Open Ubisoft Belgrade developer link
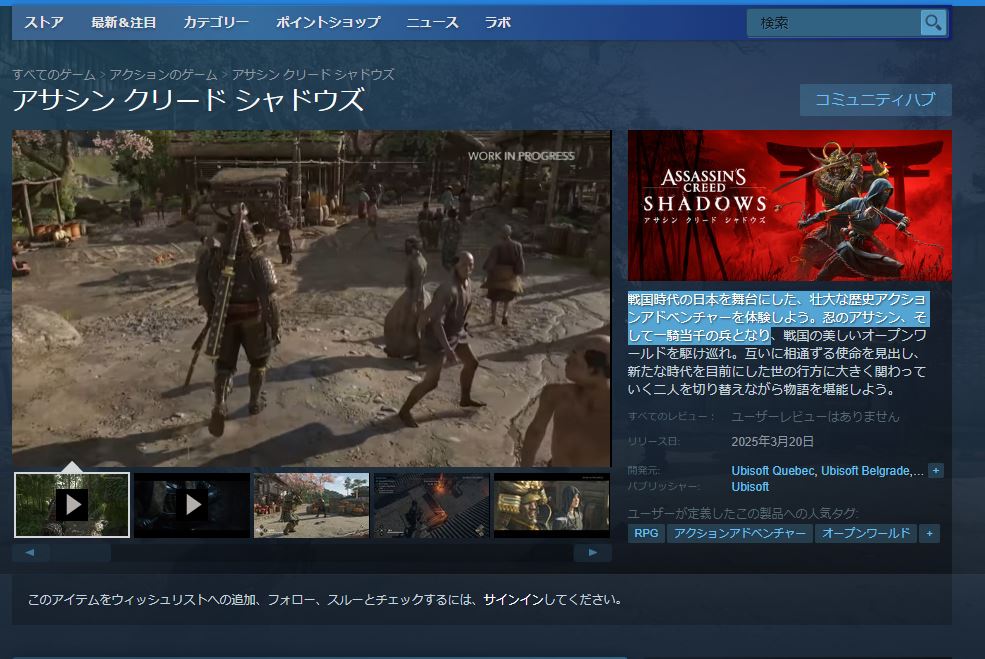This screenshot has width=985, height=659. click(866, 471)
